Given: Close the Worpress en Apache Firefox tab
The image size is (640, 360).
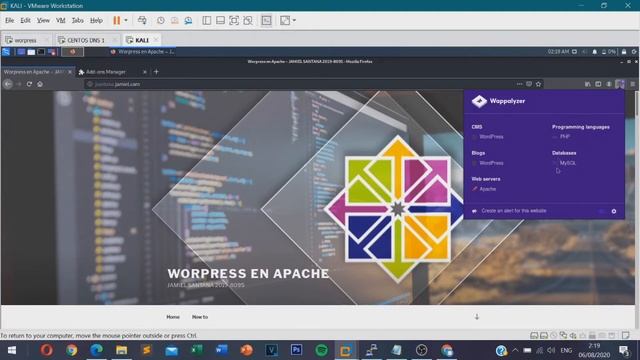Looking at the screenshot, I should pos(70,72).
